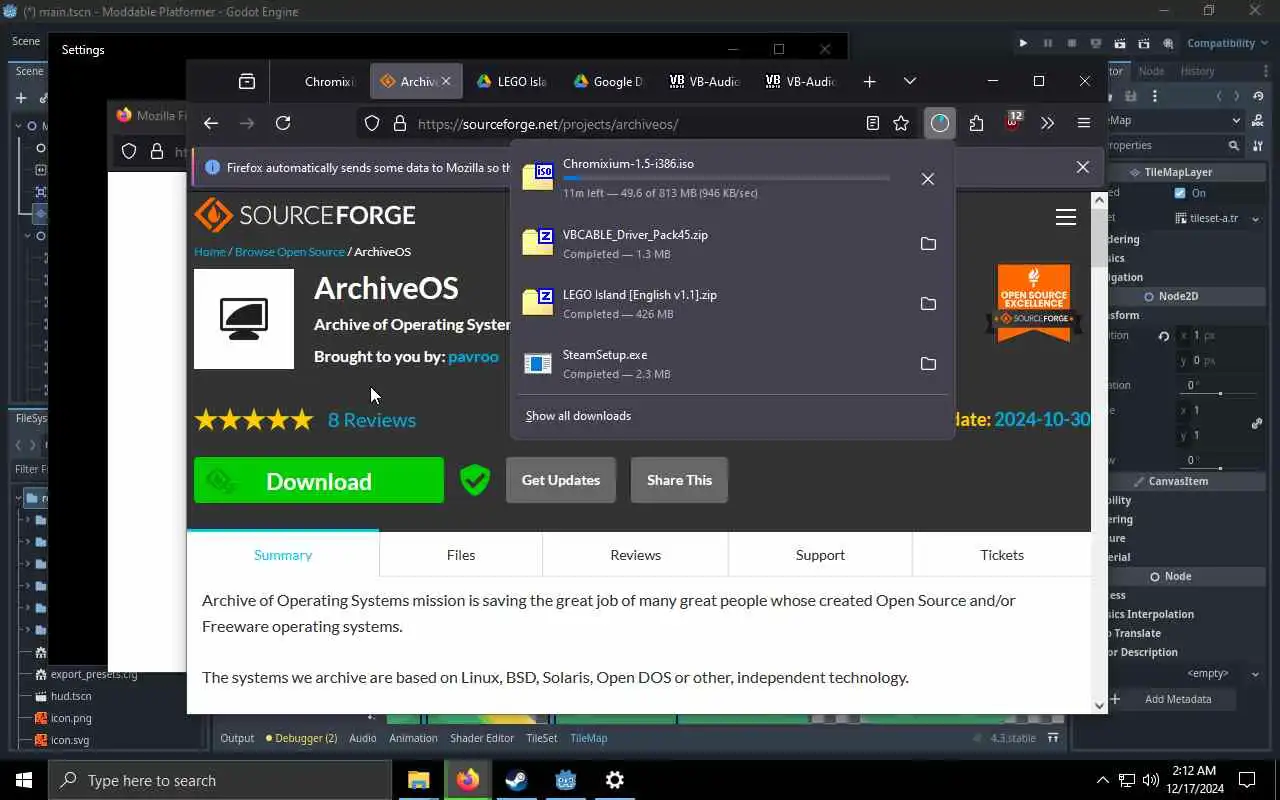Open Firefox reader view icon
This screenshot has width=1280, height=800.
[873, 123]
